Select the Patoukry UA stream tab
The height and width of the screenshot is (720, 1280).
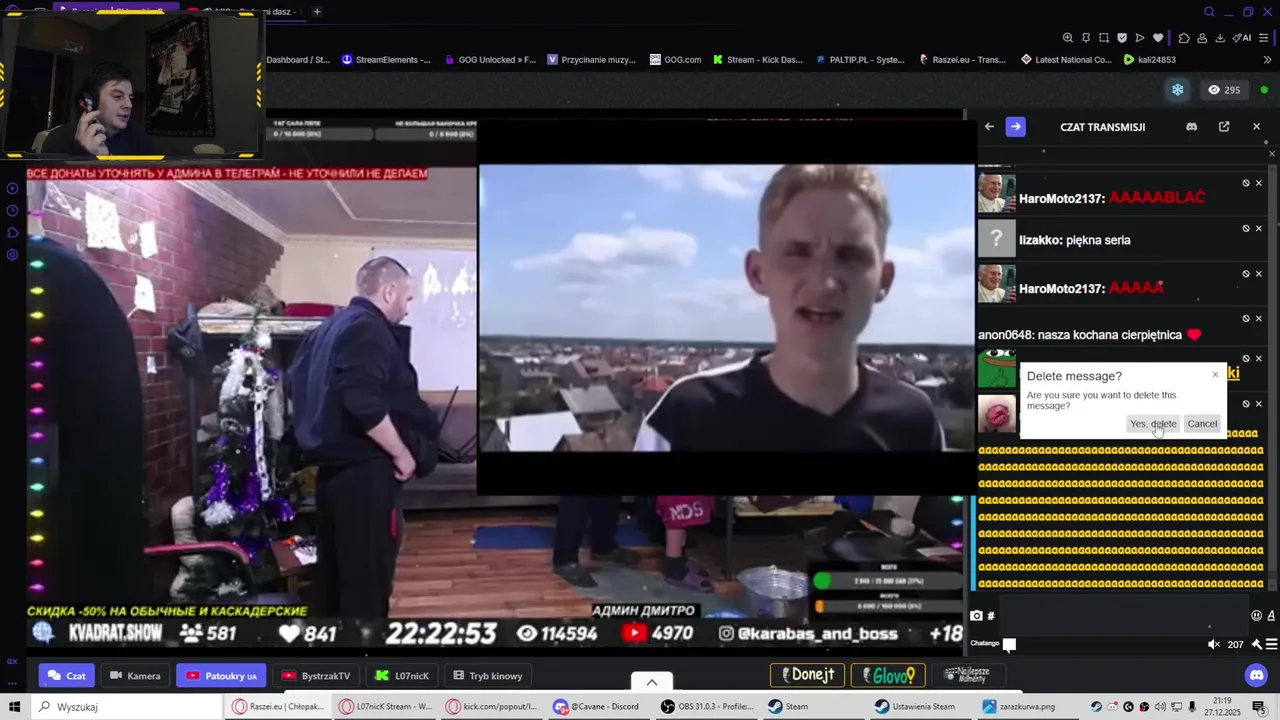pos(221,676)
